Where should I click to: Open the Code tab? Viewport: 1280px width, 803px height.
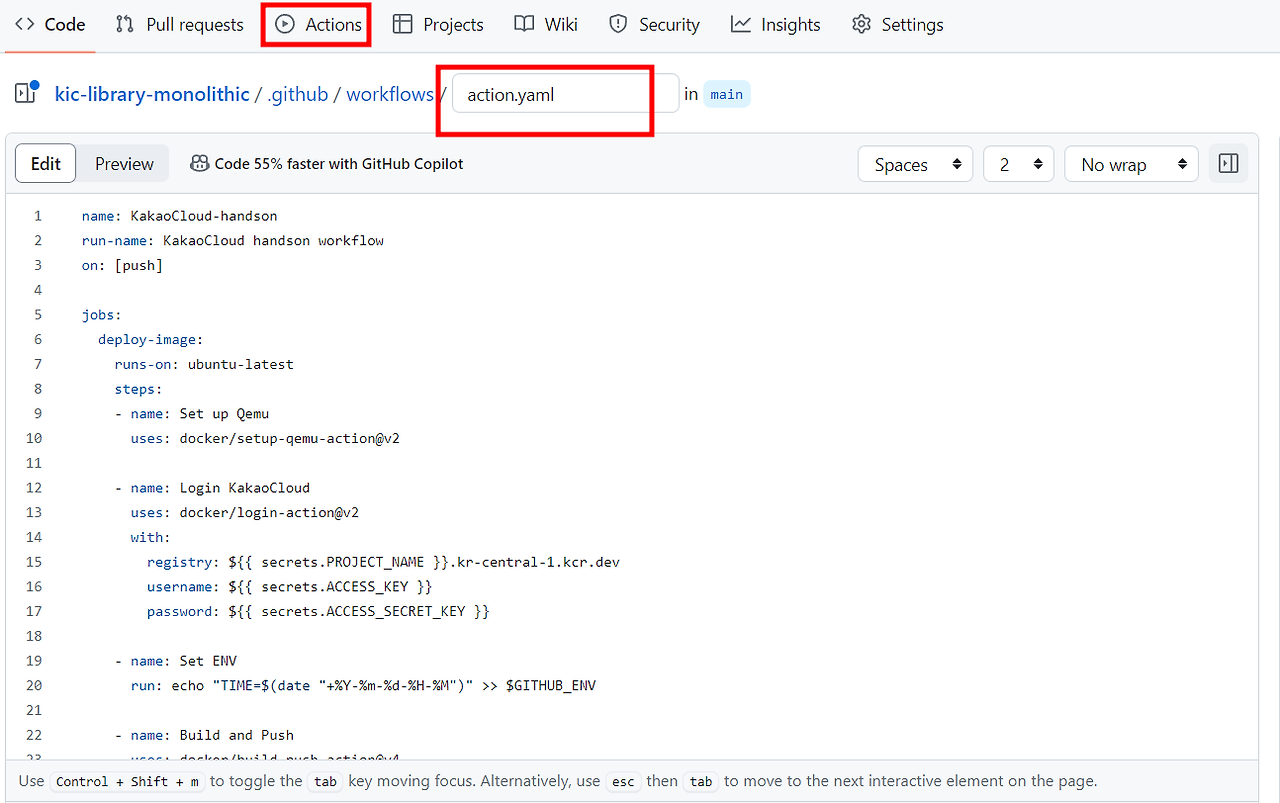point(50,25)
